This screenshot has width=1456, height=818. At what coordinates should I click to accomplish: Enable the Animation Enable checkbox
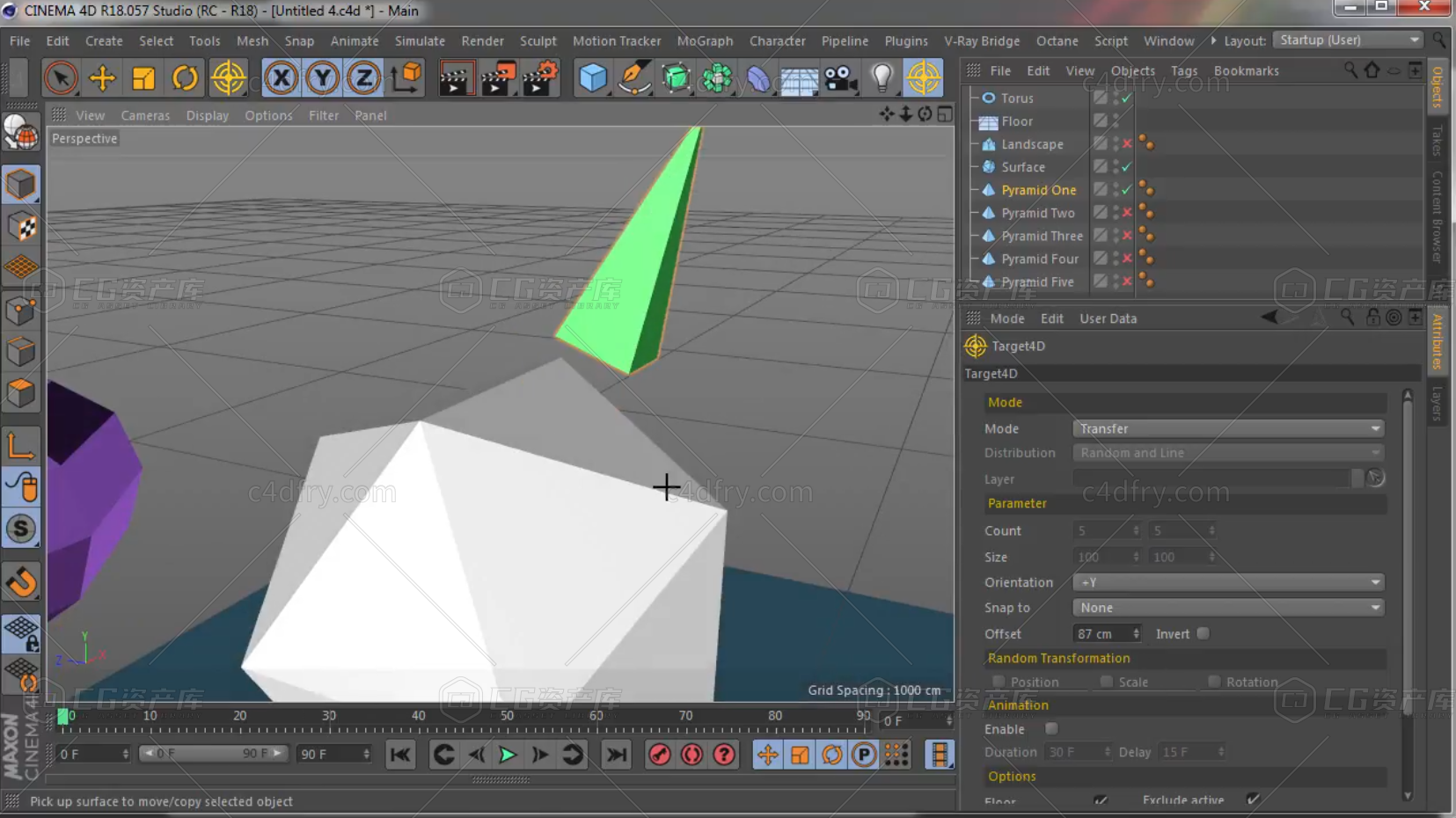pyautogui.click(x=1051, y=728)
